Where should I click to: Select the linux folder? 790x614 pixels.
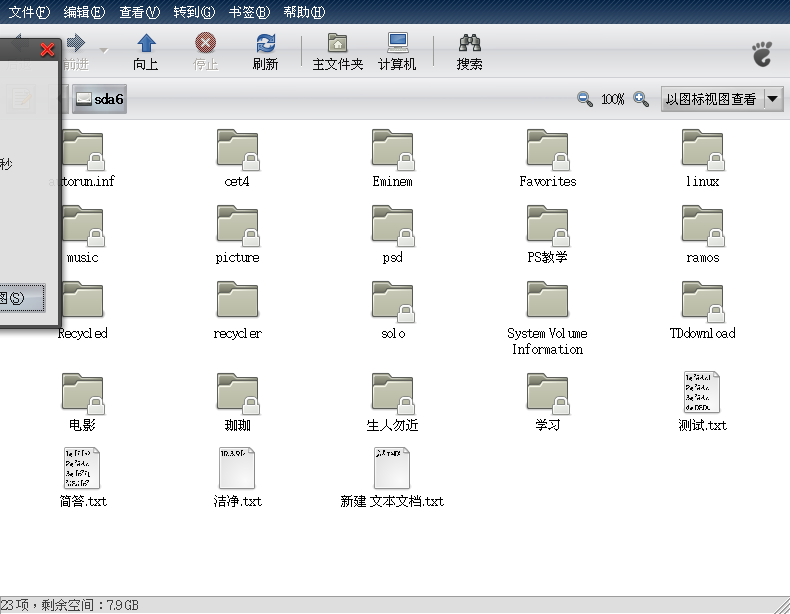[x=702, y=159]
